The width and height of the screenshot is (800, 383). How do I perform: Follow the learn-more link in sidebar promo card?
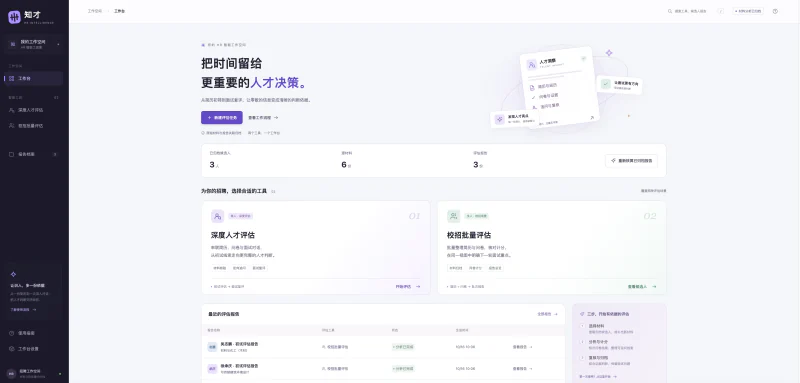tap(23, 310)
